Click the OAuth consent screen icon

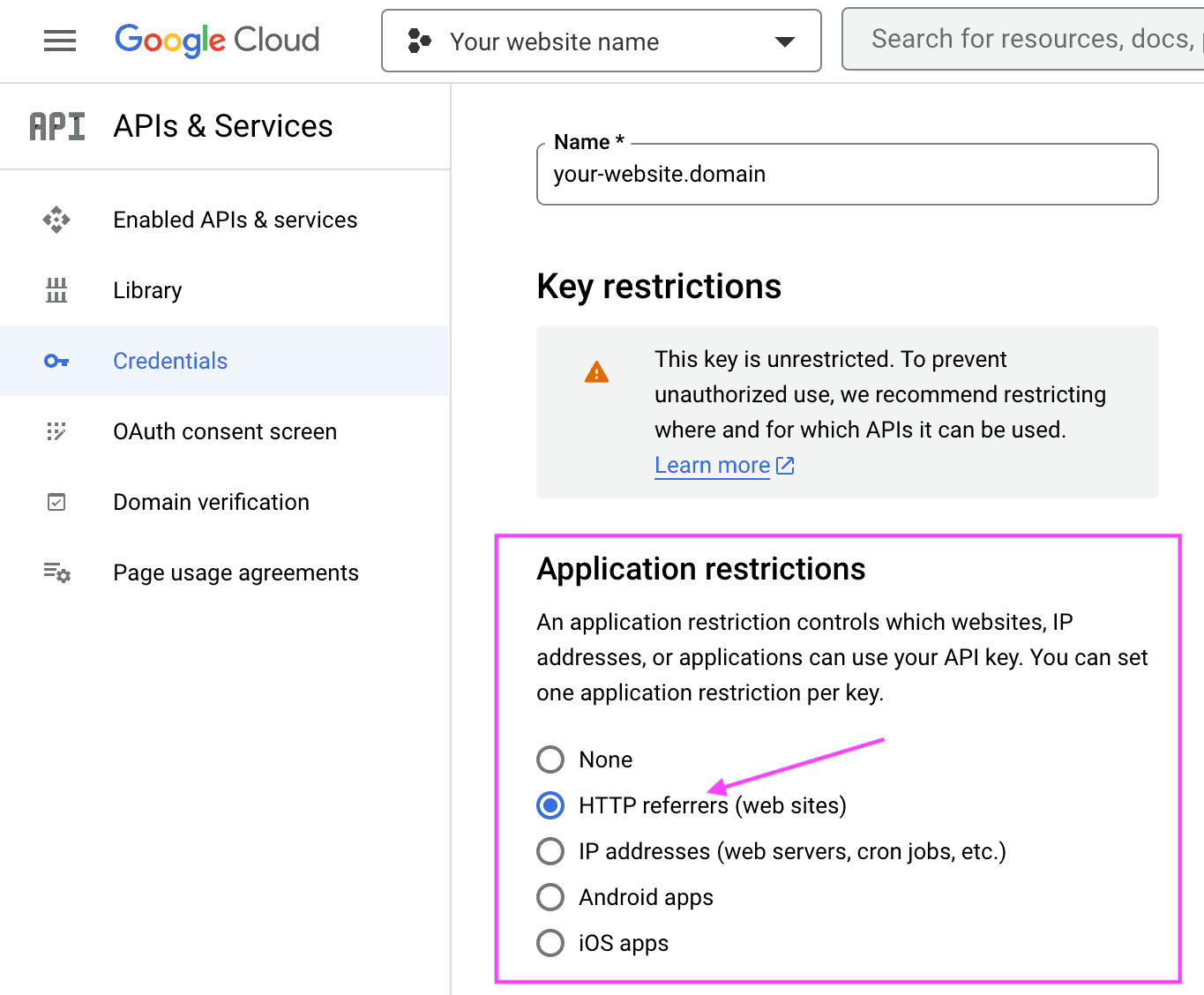pos(56,431)
